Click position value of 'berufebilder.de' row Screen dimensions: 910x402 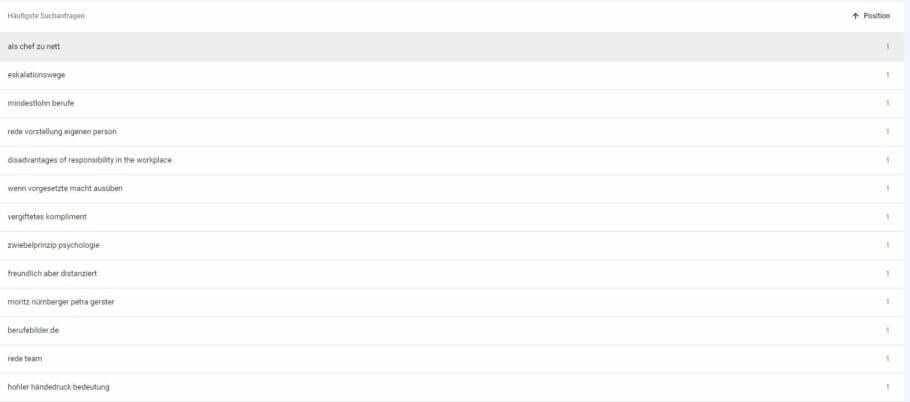coord(886,330)
